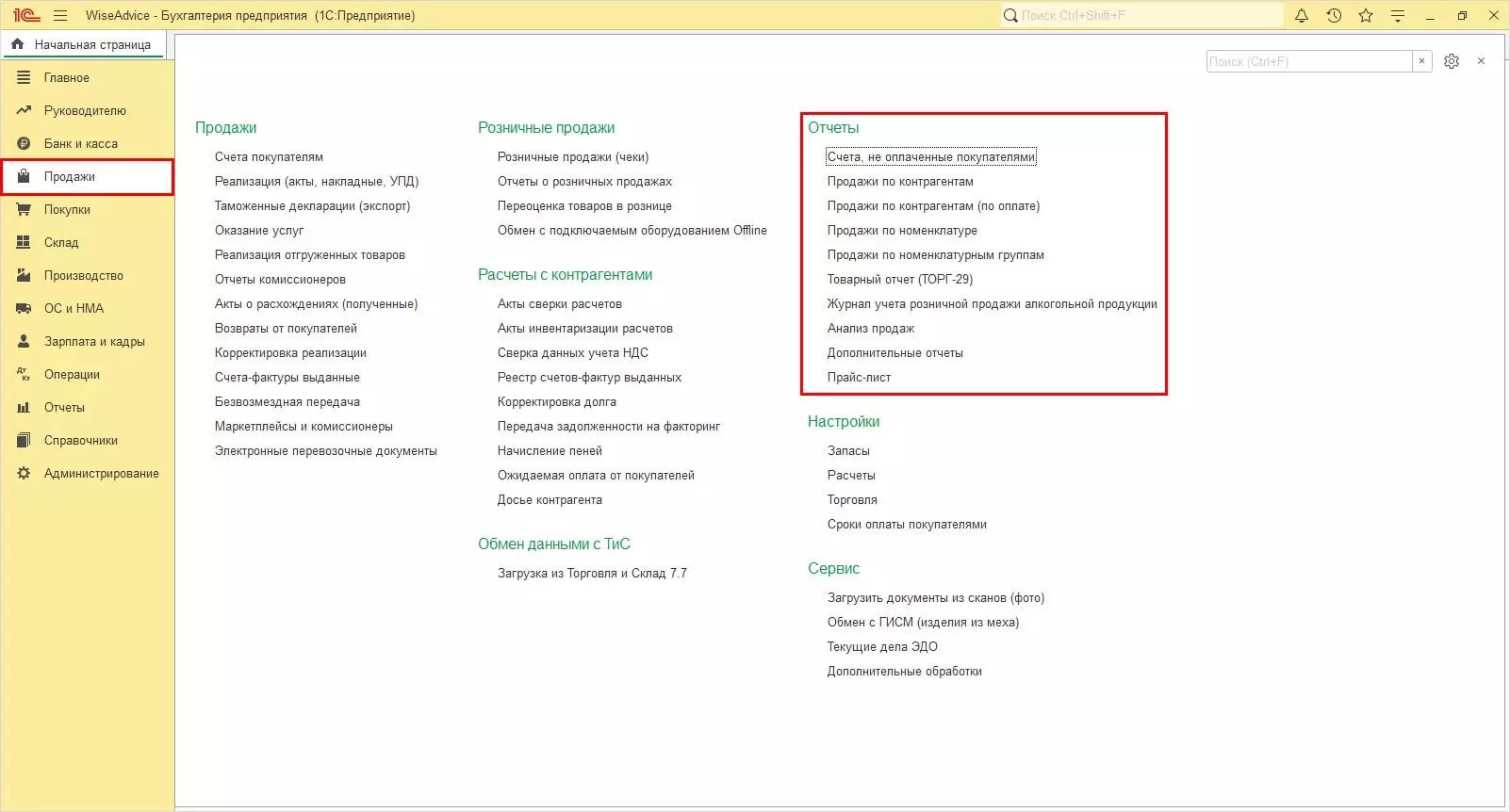Open the history clock icon
Screen dimensions: 1510x812
pyautogui.click(x=1334, y=15)
